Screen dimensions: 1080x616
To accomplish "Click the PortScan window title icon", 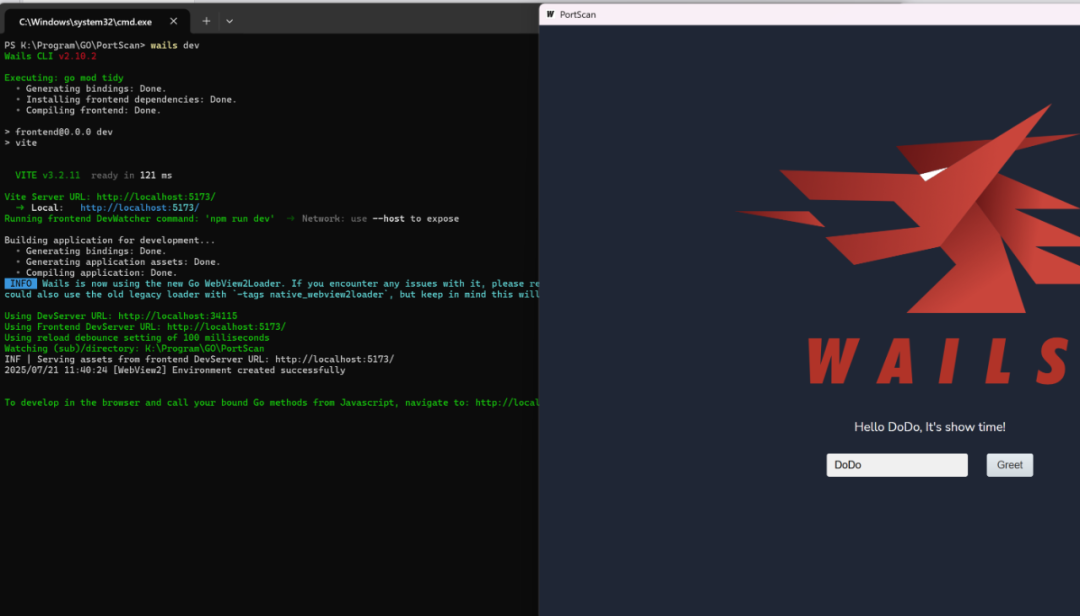I will [x=550, y=14].
